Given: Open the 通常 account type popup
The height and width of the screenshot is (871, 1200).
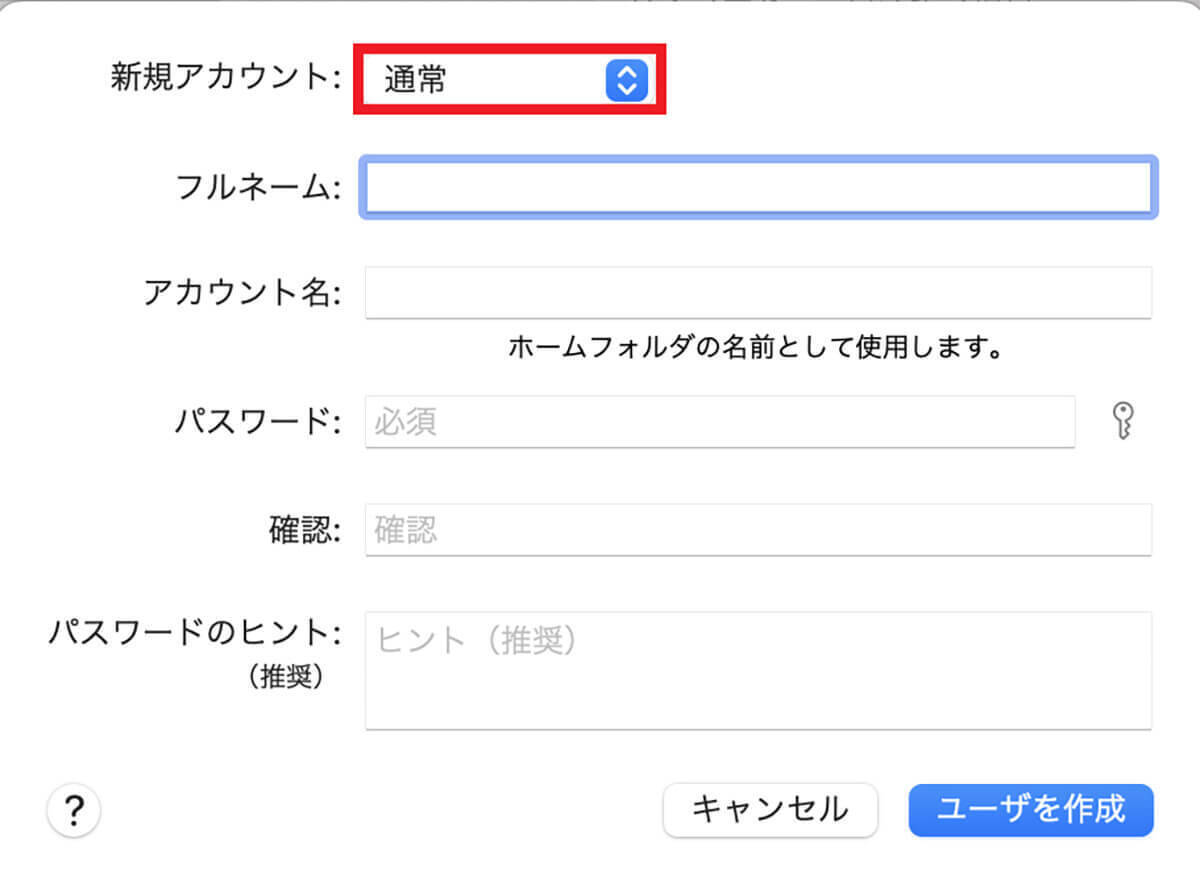Looking at the screenshot, I should click(480, 80).
